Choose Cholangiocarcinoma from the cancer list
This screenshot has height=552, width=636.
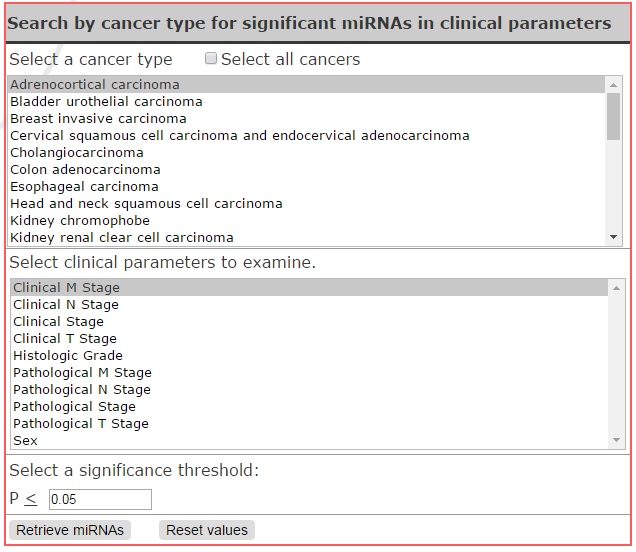click(x=306, y=152)
